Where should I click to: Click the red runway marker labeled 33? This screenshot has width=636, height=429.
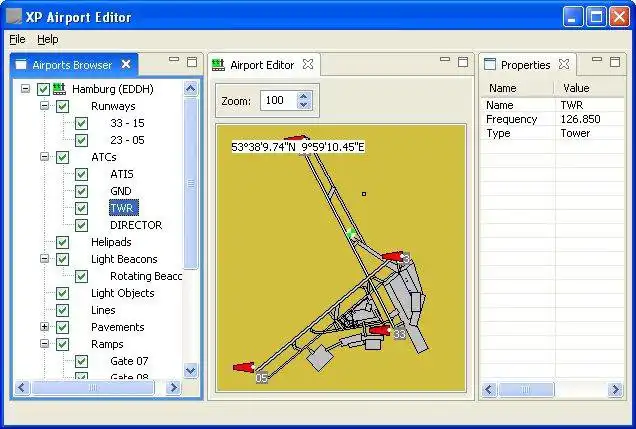coord(380,330)
